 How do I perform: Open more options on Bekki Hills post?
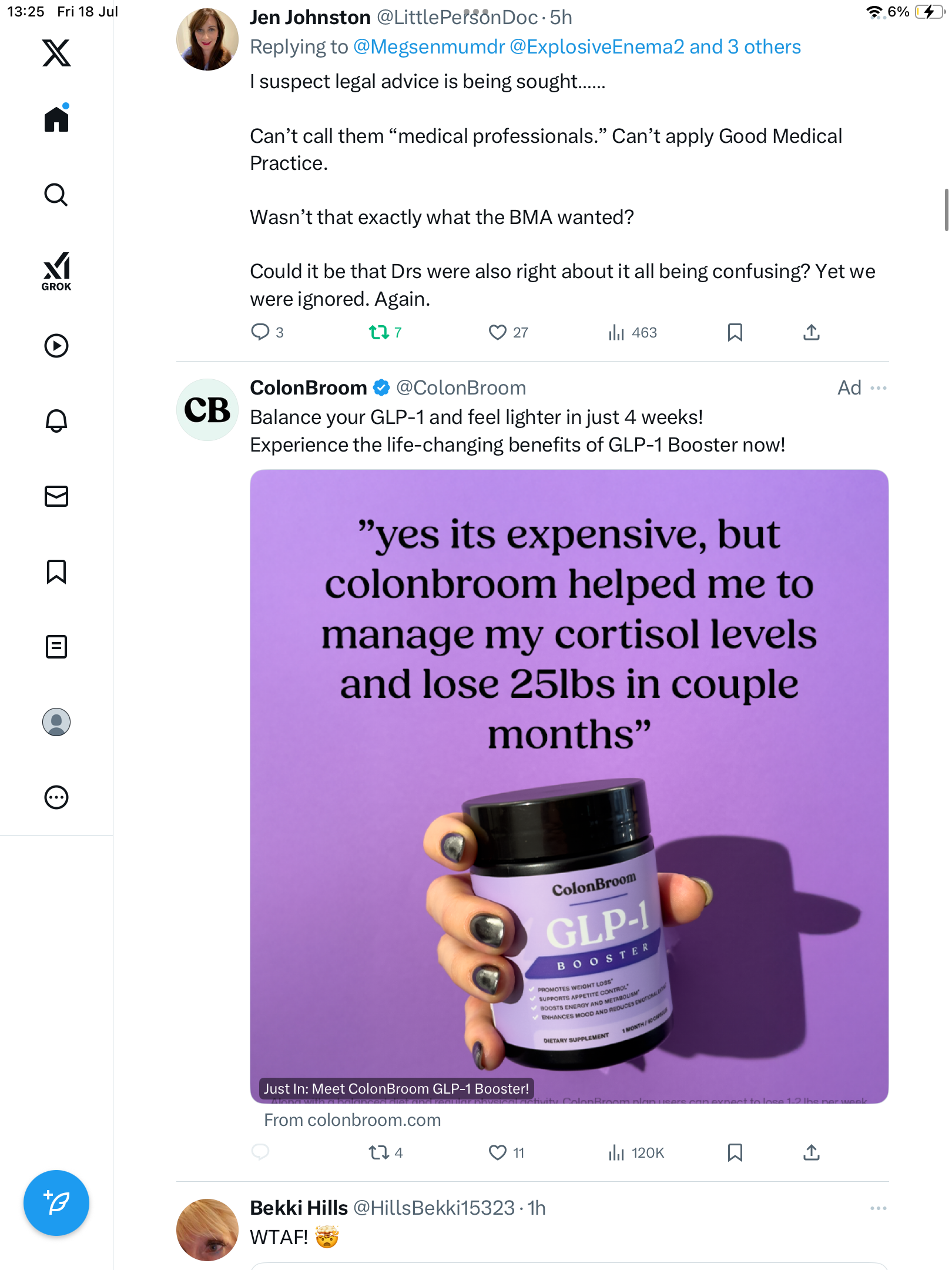pos(879,1208)
